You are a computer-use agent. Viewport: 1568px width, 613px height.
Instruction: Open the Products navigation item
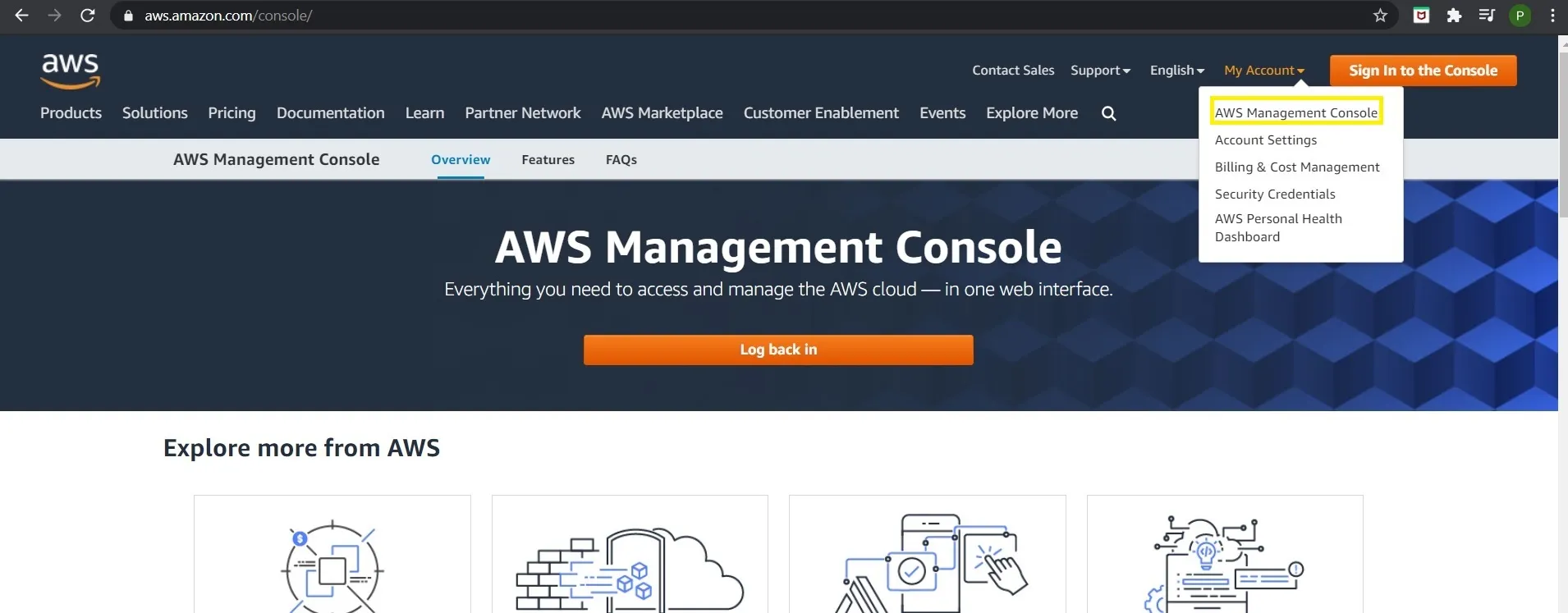tap(71, 113)
